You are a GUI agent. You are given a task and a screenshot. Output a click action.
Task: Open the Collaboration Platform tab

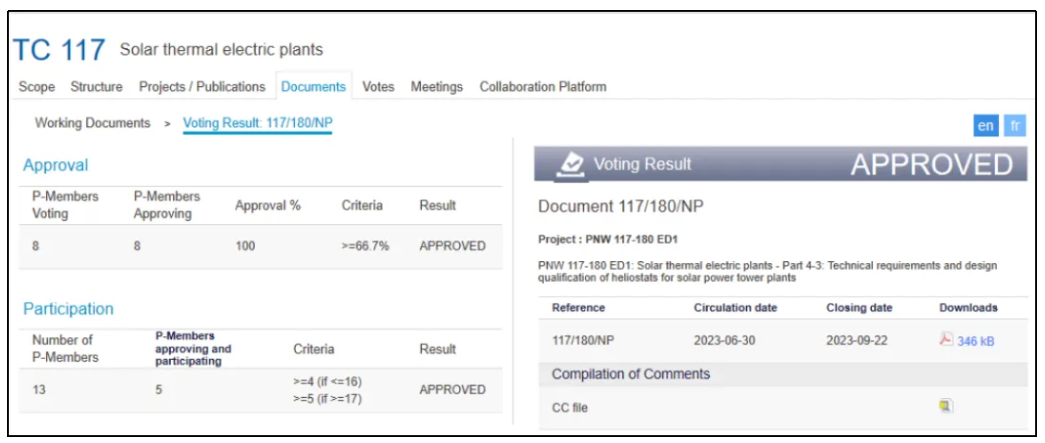[543, 87]
